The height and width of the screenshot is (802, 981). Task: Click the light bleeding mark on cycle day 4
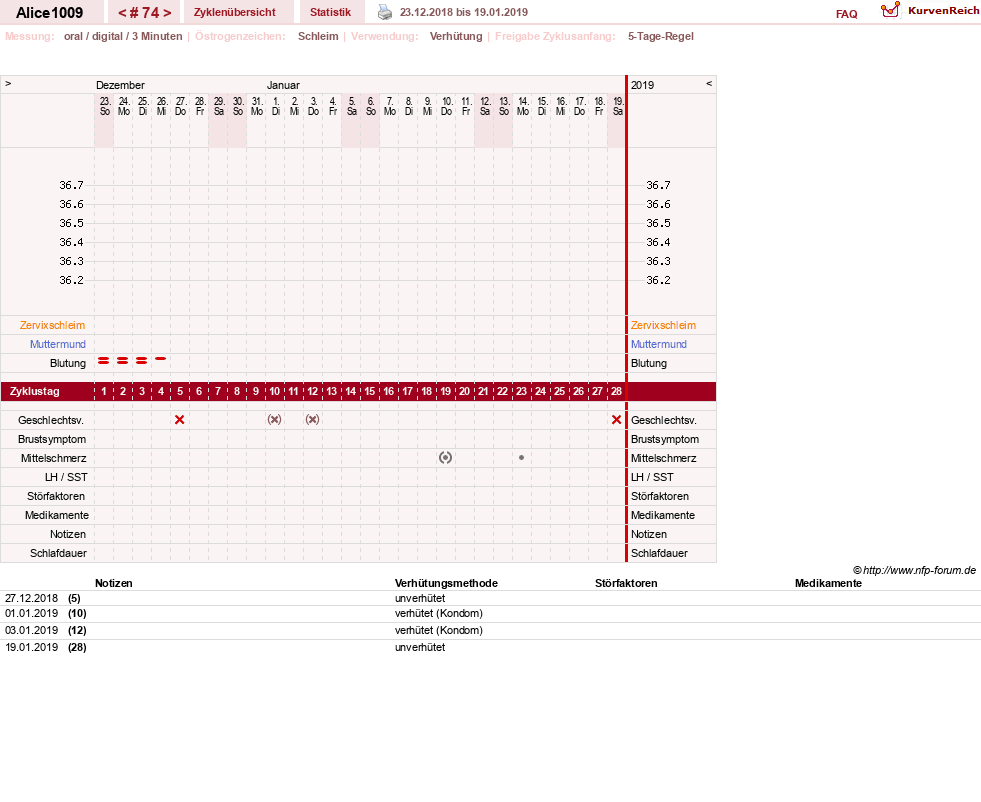[161, 358]
